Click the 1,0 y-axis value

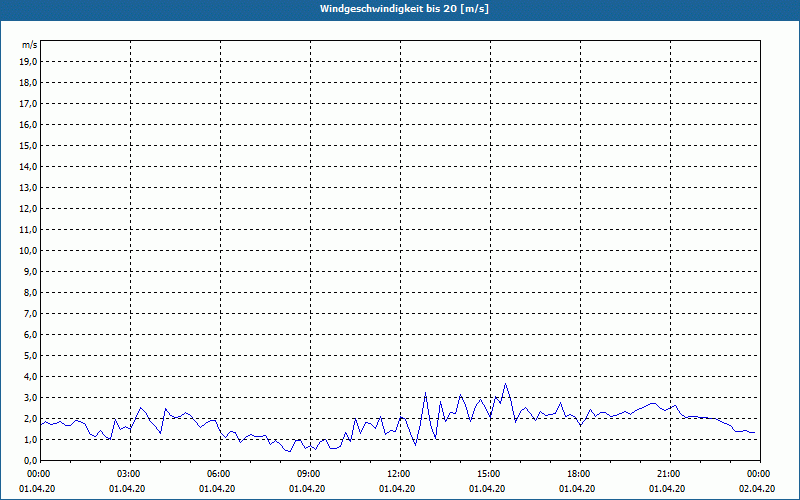(30, 439)
